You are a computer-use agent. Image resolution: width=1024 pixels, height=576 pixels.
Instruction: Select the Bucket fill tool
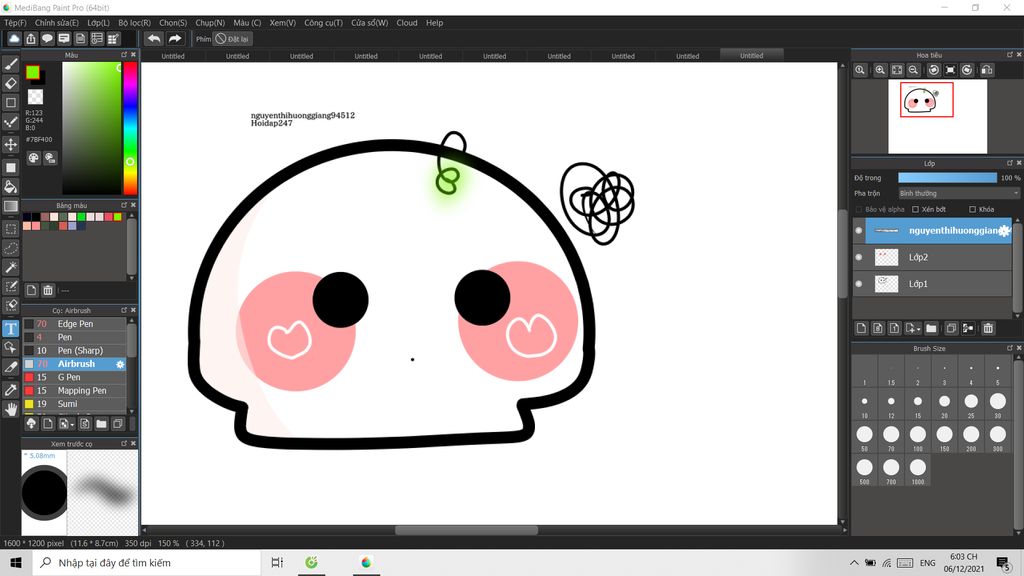point(10,187)
